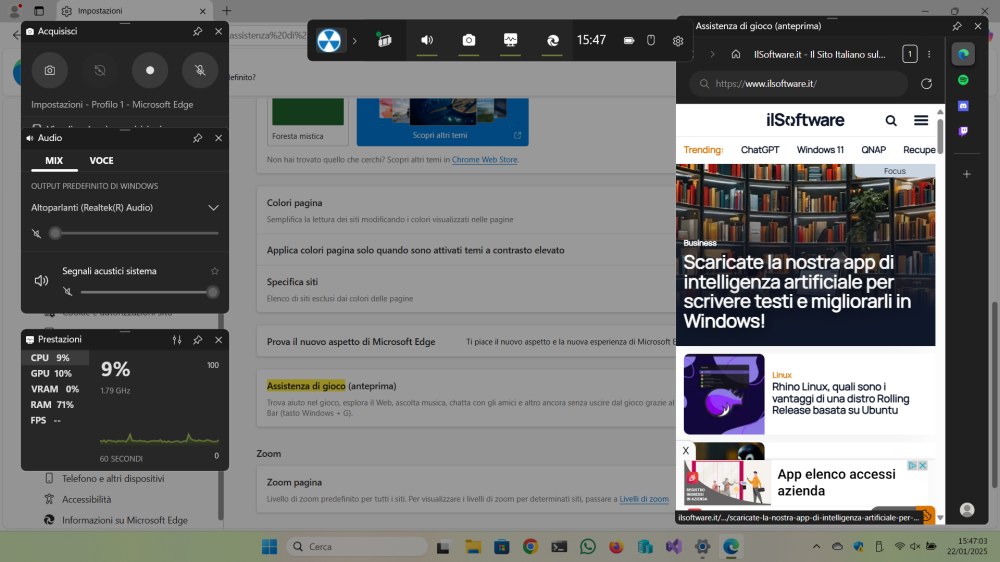Open the Game Bar widget menu icon
Screen dimensions: 1000x562
pyautogui.click(x=385, y=40)
